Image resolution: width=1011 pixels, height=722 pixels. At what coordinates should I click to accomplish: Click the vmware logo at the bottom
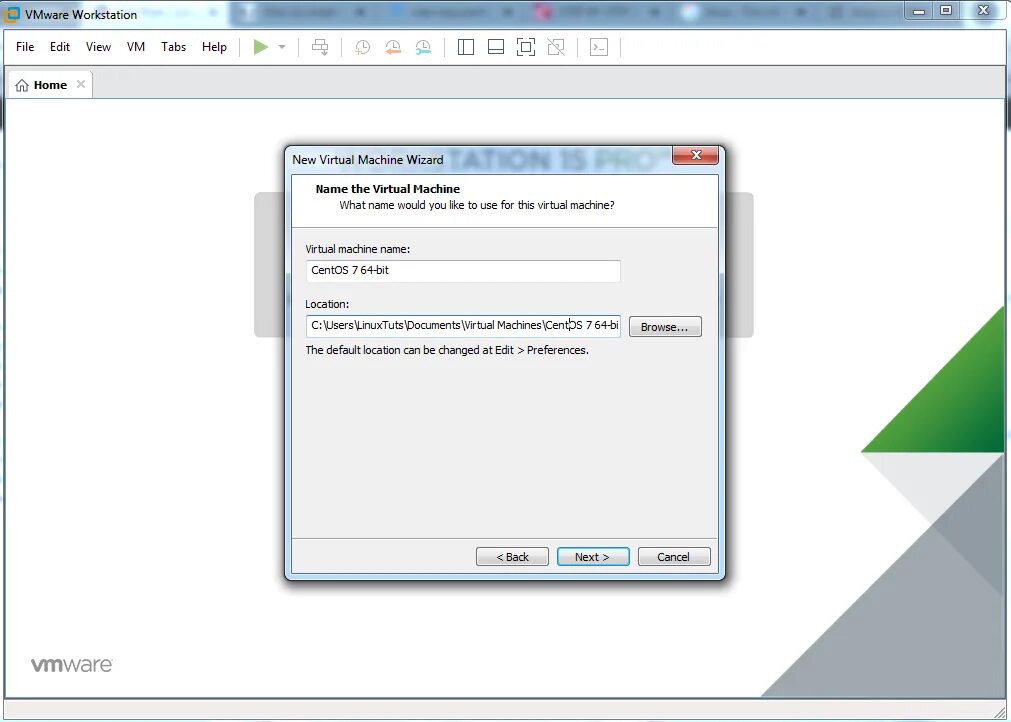coord(72,665)
